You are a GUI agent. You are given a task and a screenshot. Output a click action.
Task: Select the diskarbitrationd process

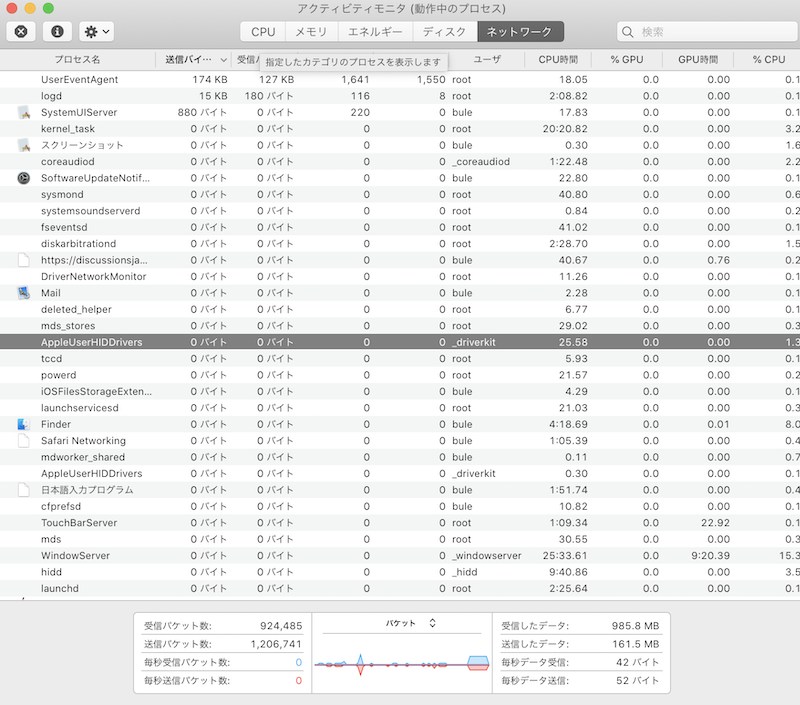pos(400,244)
